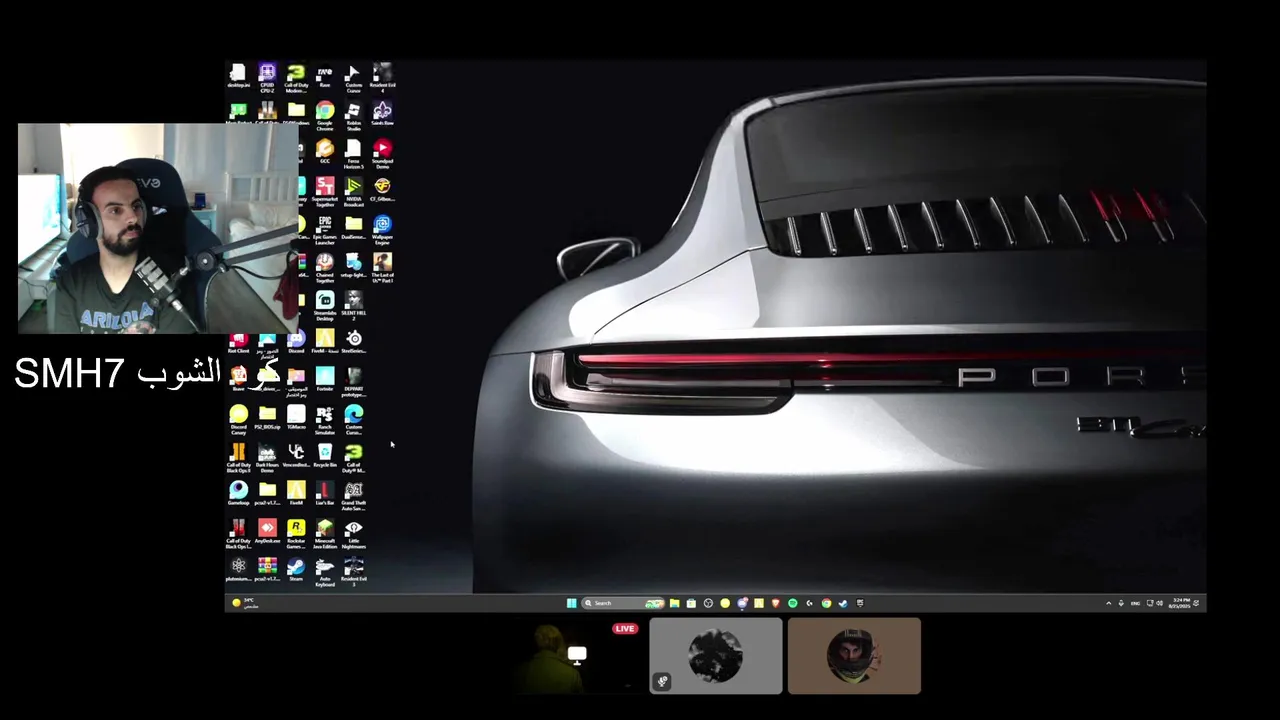Open the Chained Together desktop icon
Screen dimensions: 1280x720
point(325,269)
